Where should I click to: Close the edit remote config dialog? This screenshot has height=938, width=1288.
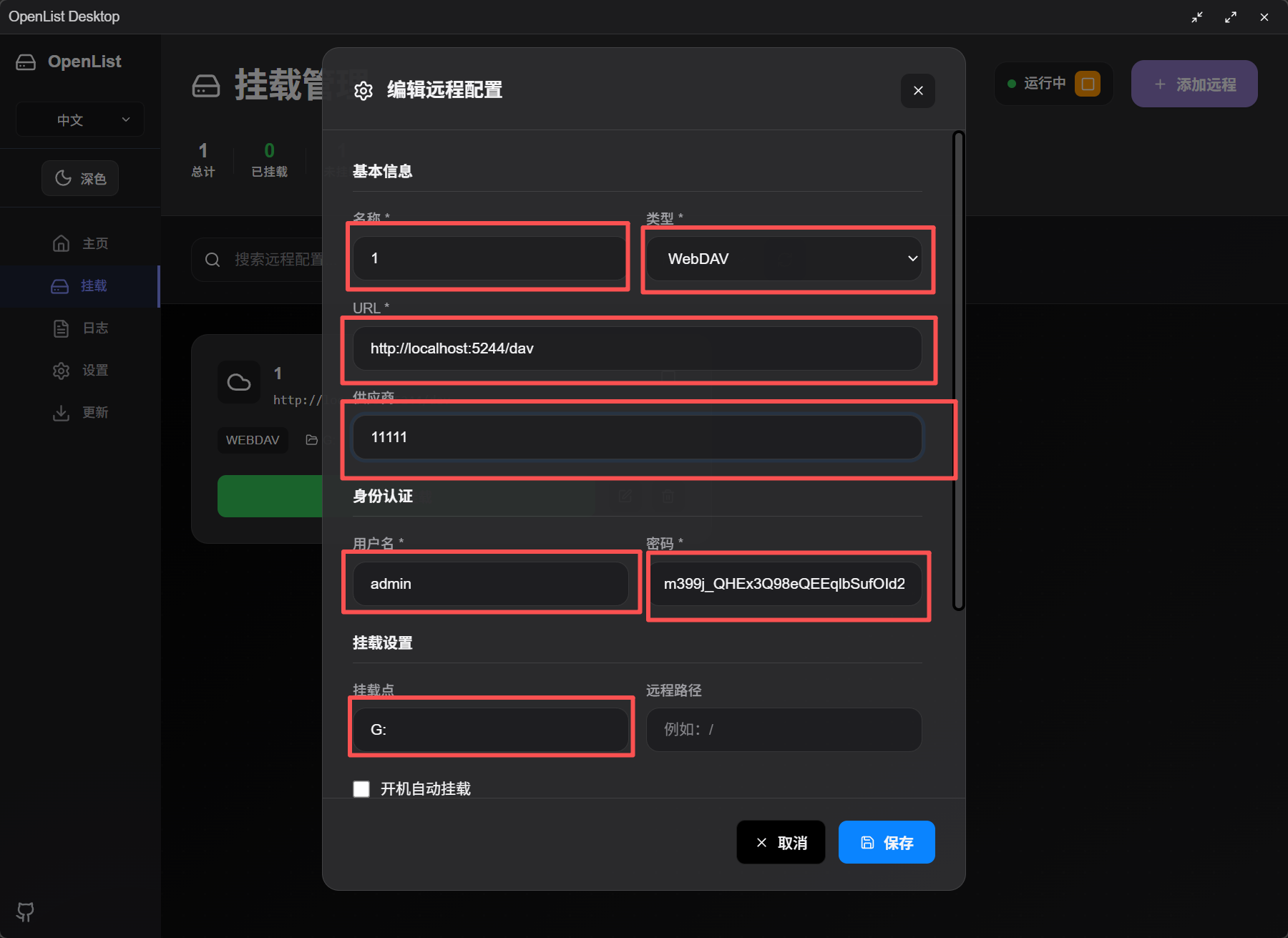pyautogui.click(x=918, y=91)
